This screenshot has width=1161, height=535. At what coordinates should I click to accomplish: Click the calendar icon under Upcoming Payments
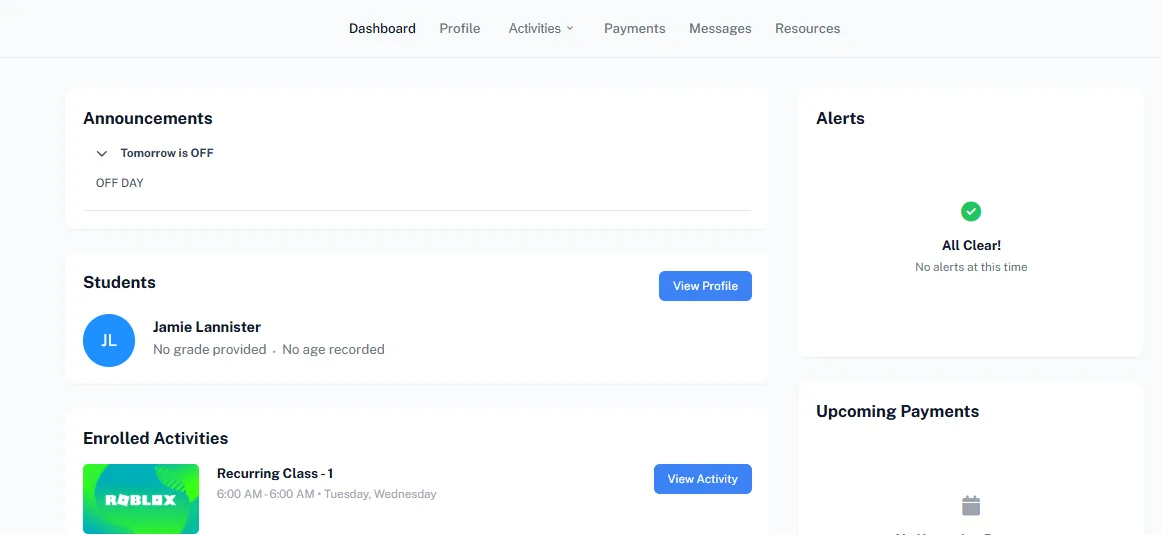coord(971,506)
